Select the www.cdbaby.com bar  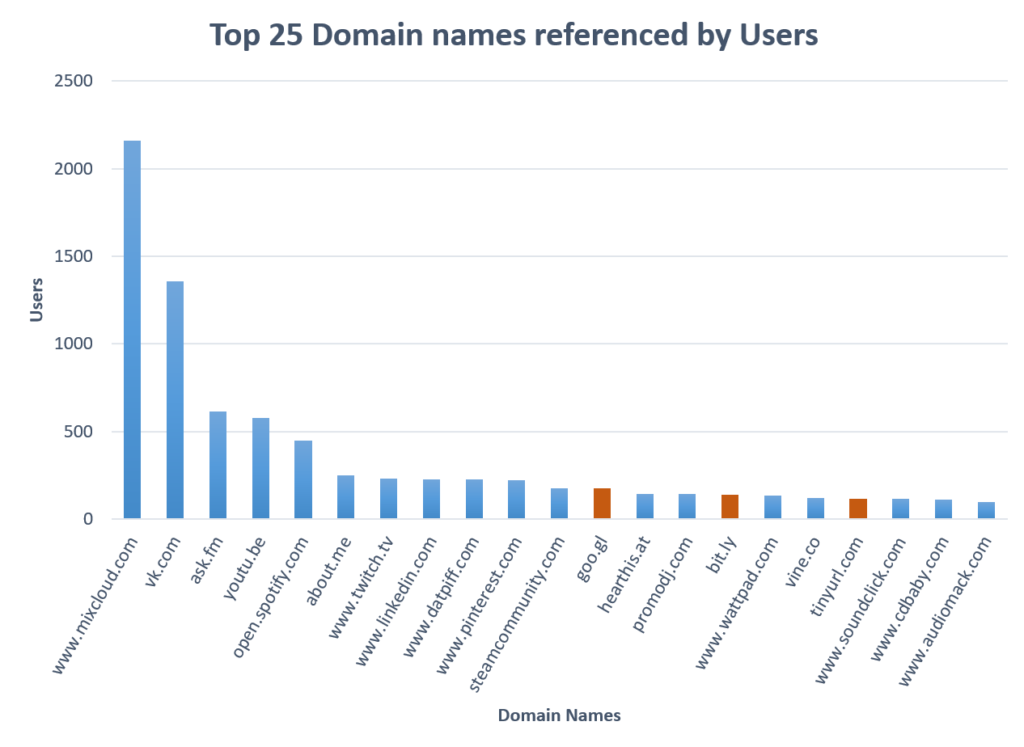(944, 509)
